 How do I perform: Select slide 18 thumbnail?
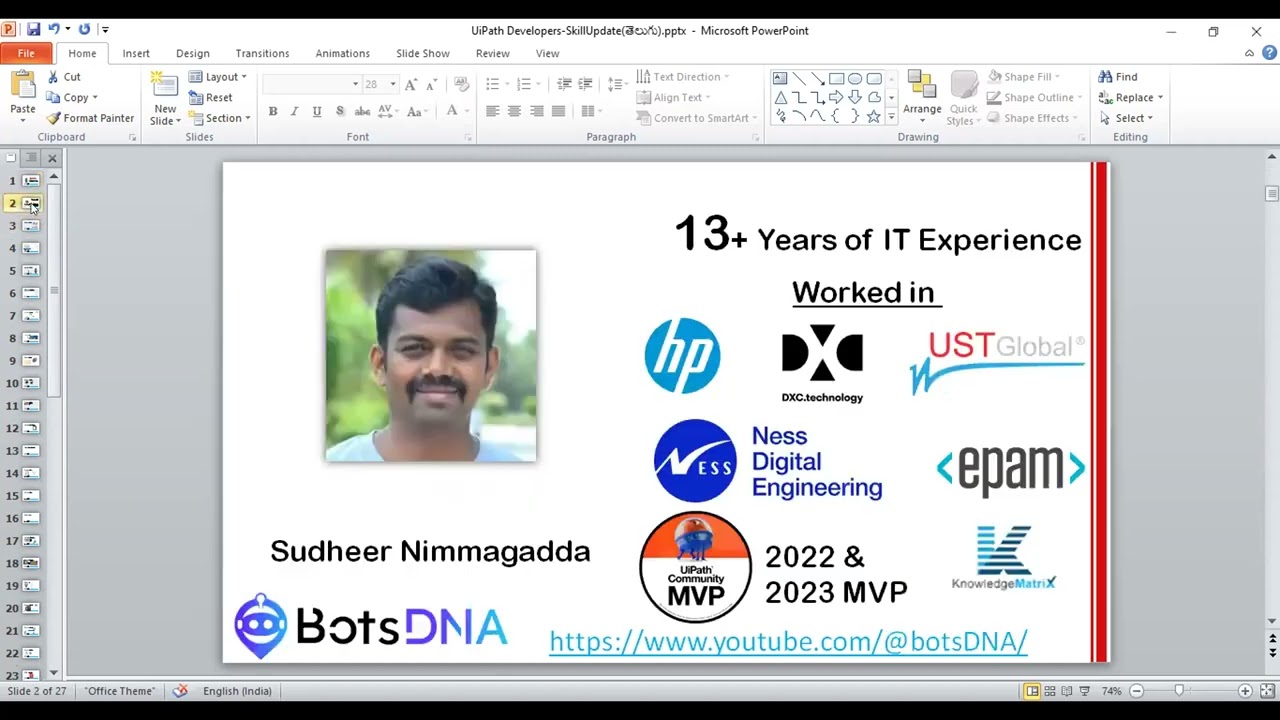(31, 563)
